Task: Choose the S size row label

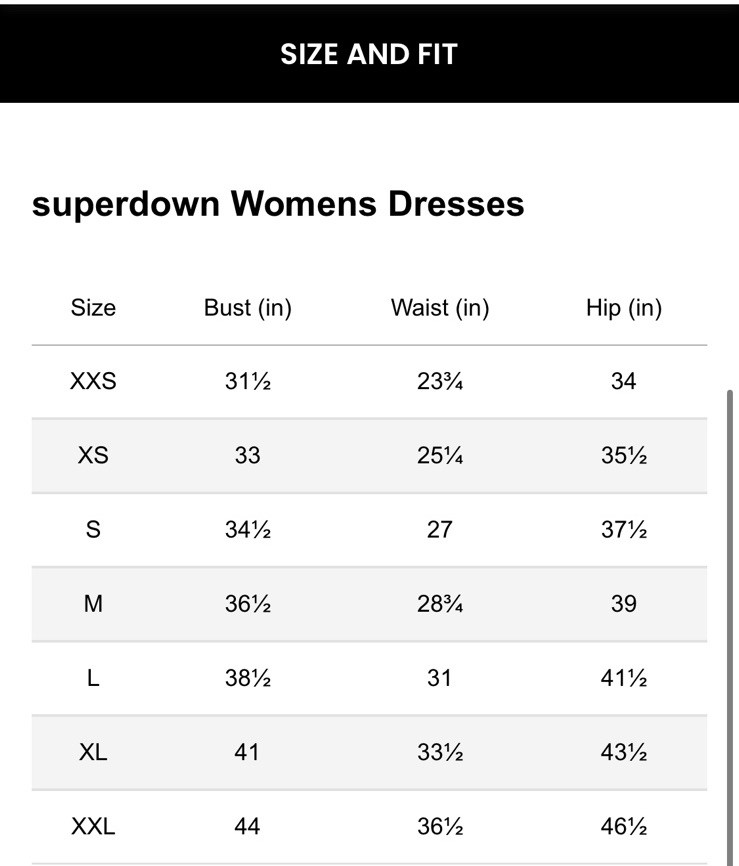Action: click(93, 529)
